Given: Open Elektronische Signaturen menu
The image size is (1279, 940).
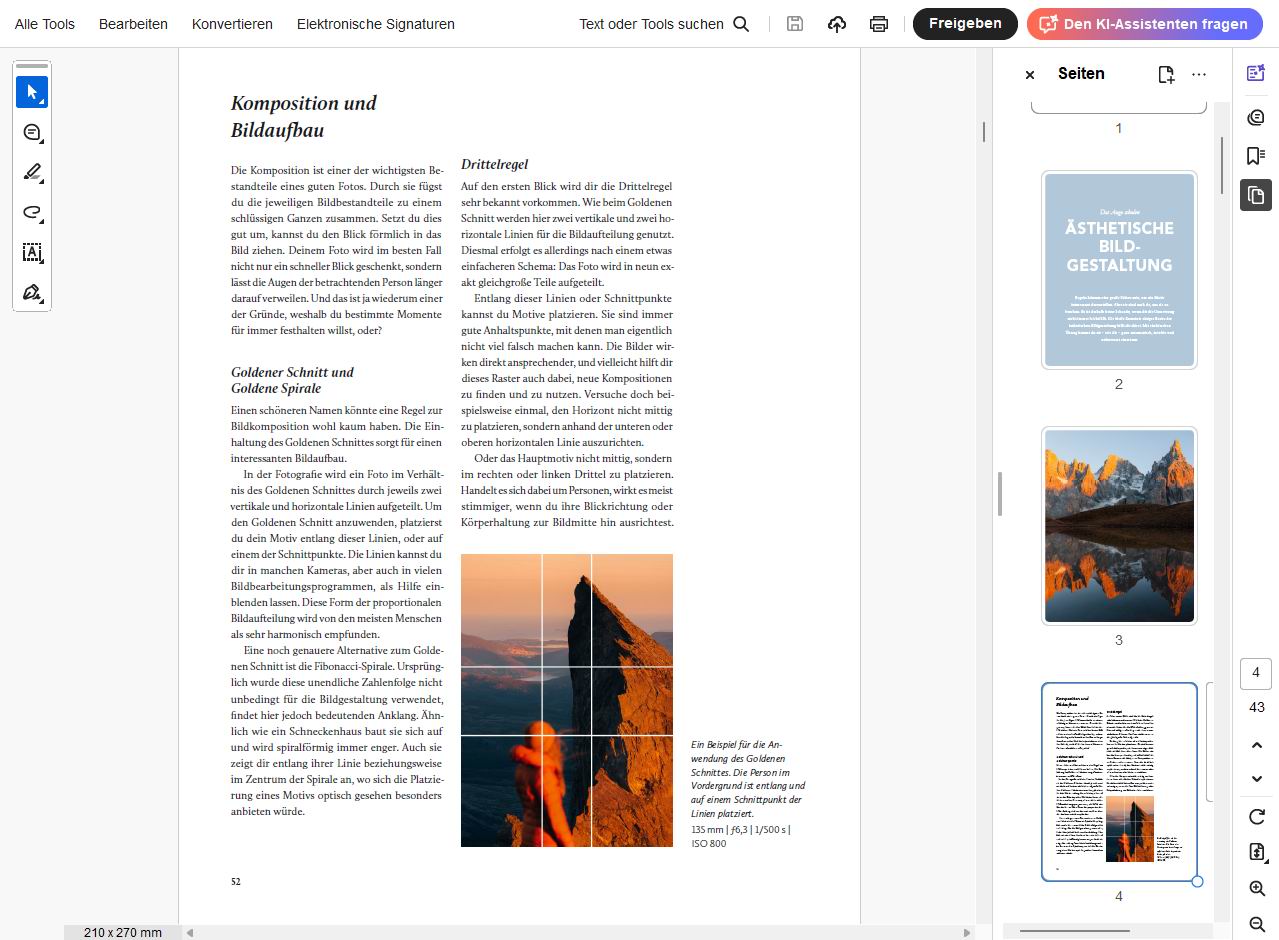Looking at the screenshot, I should tap(376, 24).
